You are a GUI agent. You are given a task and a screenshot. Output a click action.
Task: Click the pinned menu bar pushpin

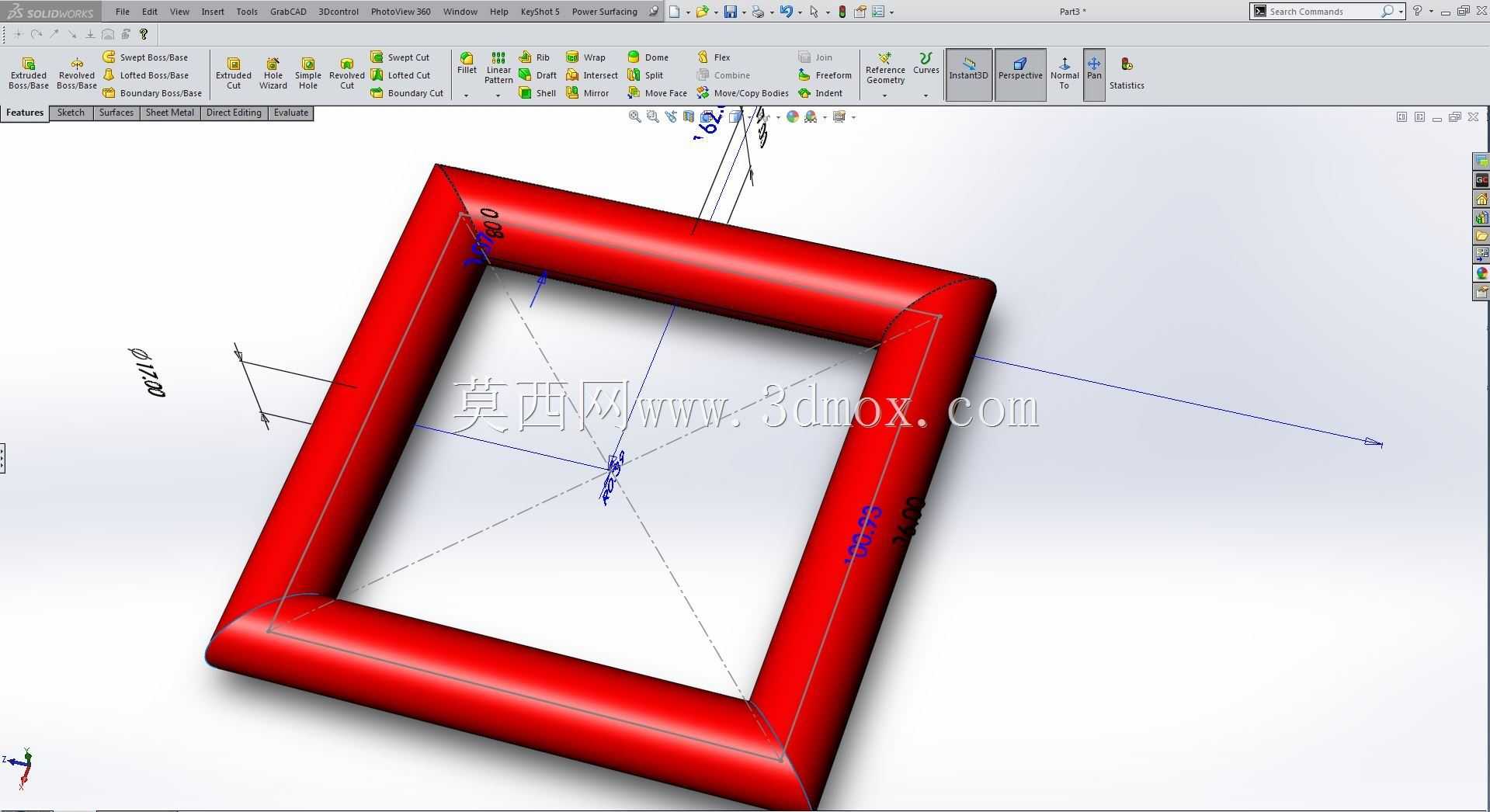point(654,12)
